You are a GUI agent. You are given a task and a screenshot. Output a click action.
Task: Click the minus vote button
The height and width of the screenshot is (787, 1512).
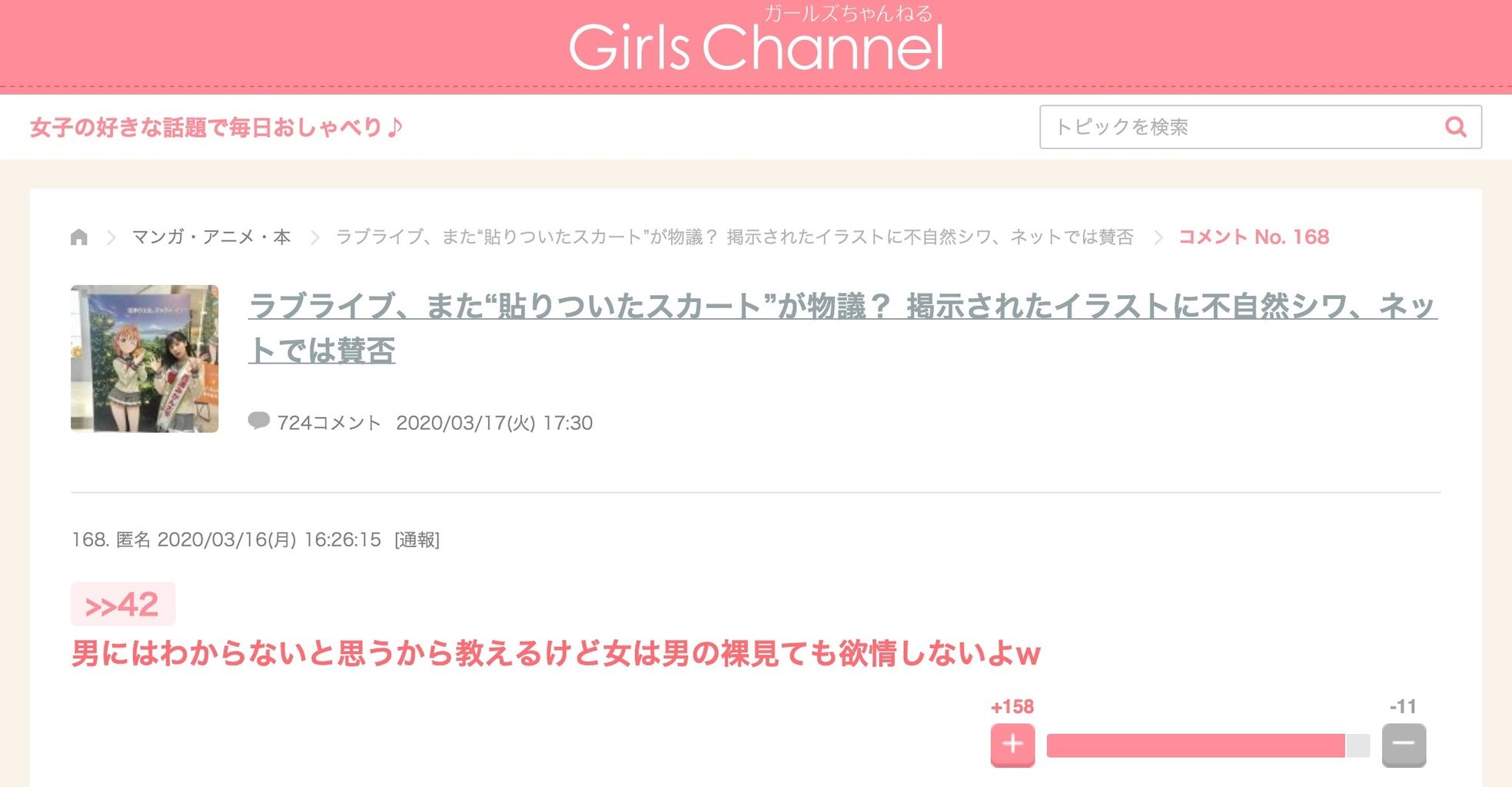pos(1404,745)
